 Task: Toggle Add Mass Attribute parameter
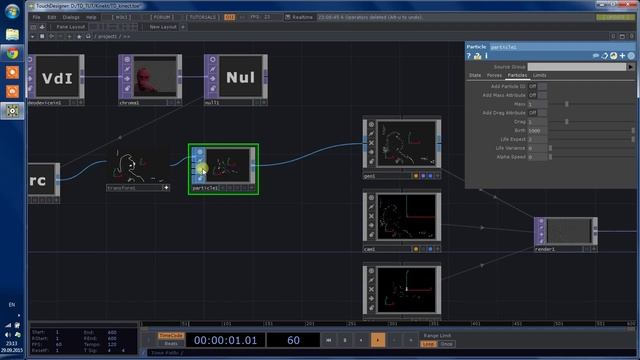click(537, 95)
